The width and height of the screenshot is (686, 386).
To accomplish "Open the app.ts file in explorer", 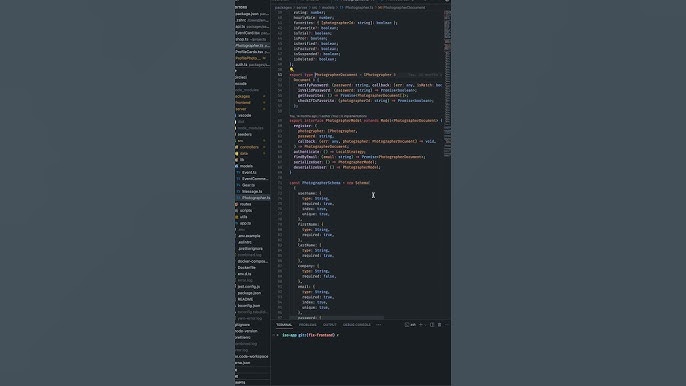I will (x=245, y=223).
